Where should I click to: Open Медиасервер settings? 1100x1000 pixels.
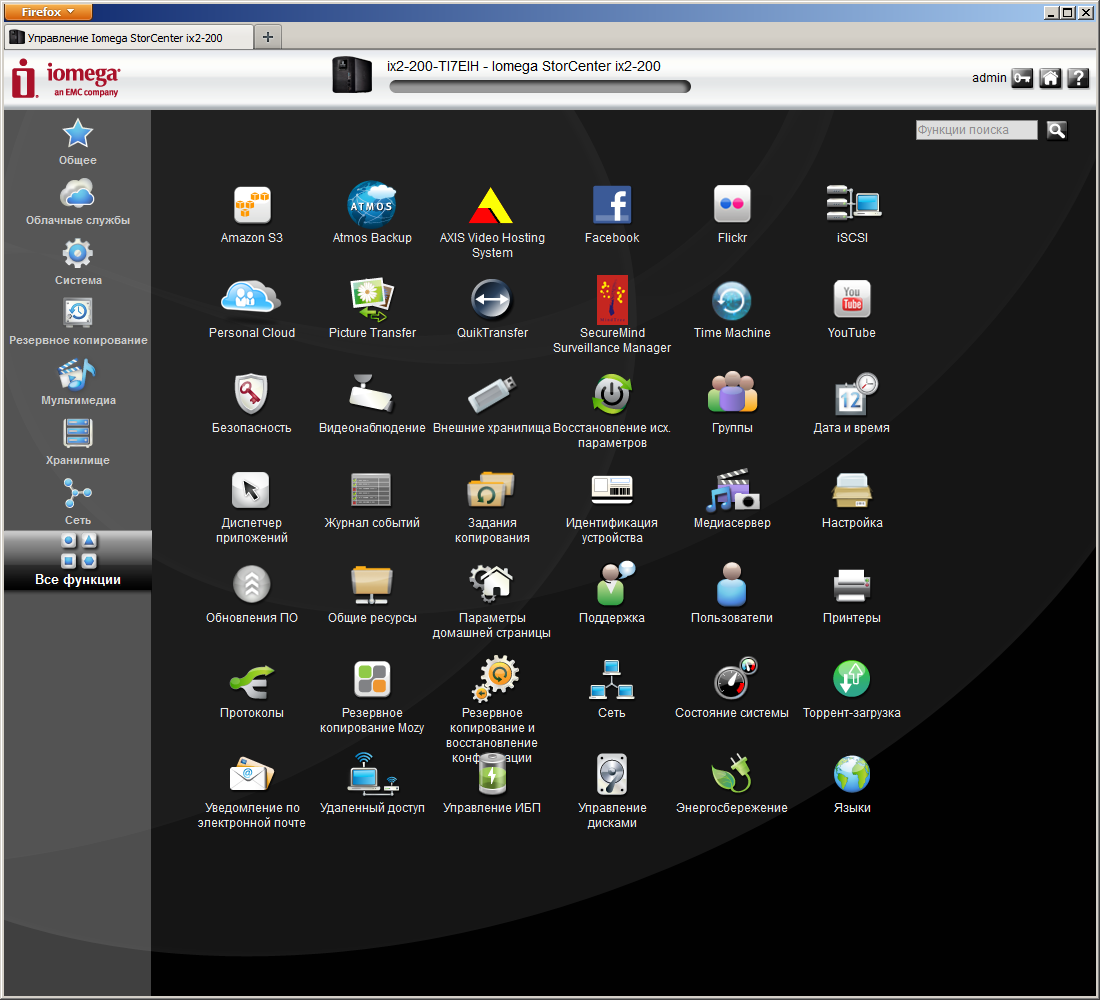[x=733, y=490]
